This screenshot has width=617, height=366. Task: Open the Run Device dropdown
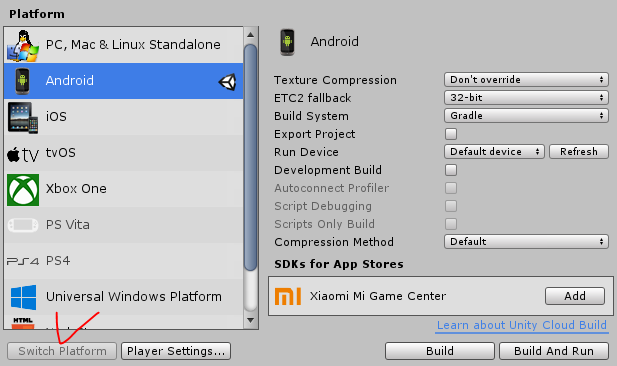494,152
